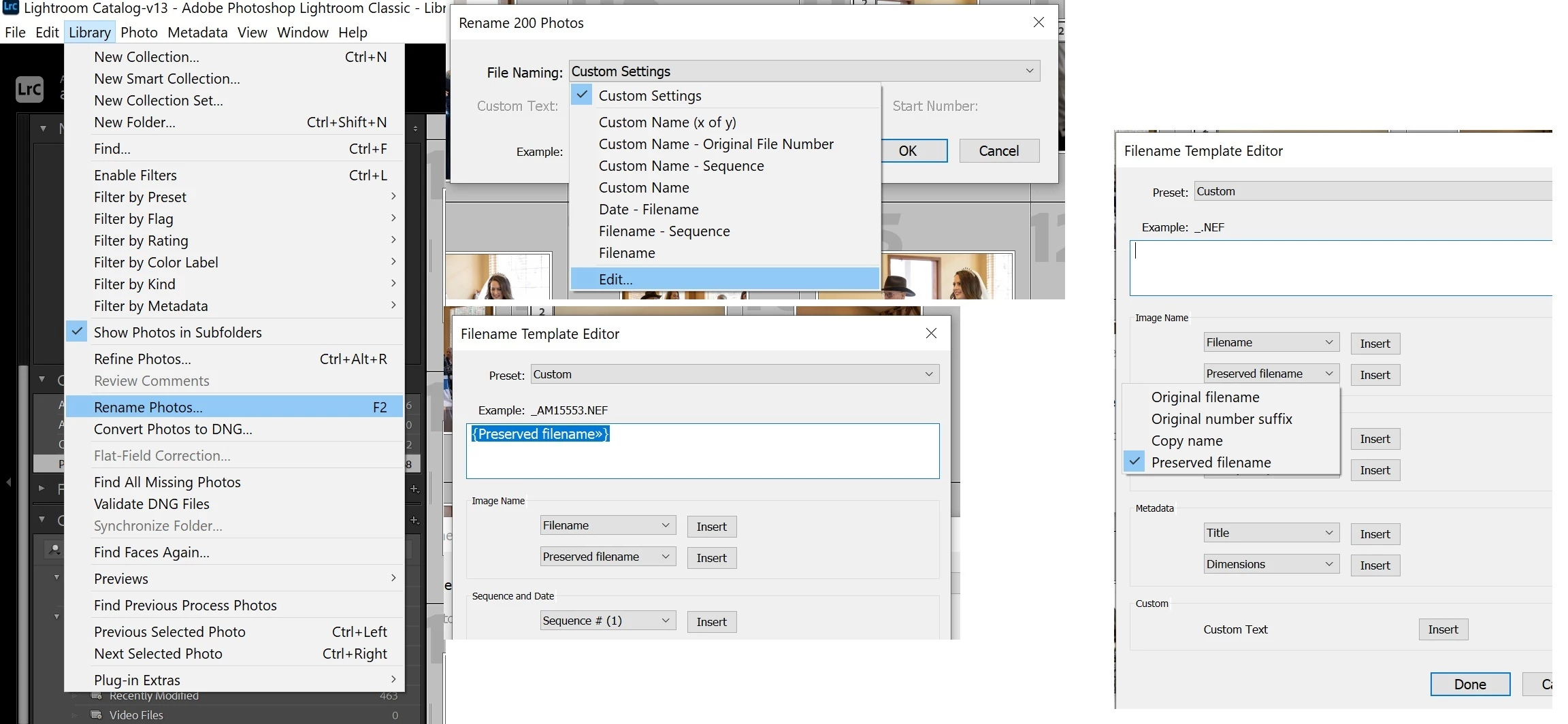1568x724 pixels.
Task: Choose Refine Photos... menu item
Action: click(x=234, y=359)
